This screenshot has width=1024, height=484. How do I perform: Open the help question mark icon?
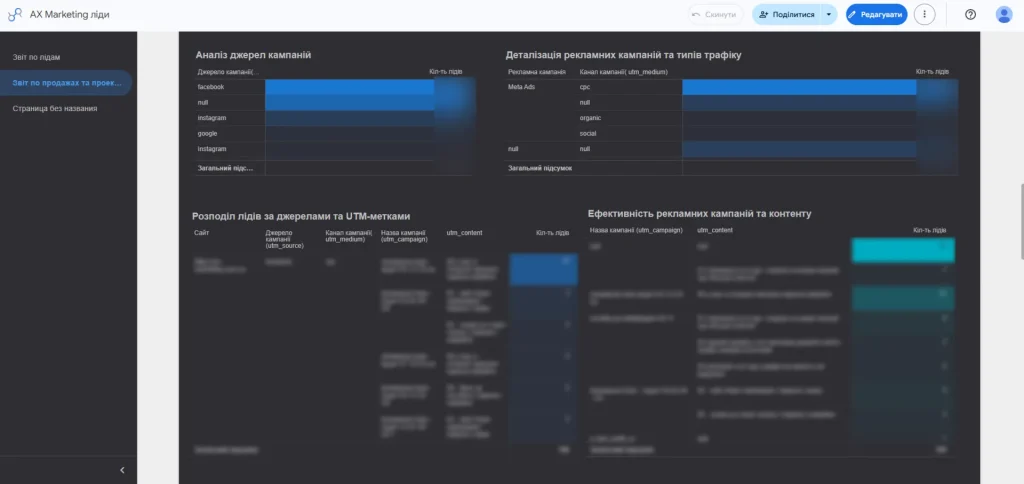970,14
